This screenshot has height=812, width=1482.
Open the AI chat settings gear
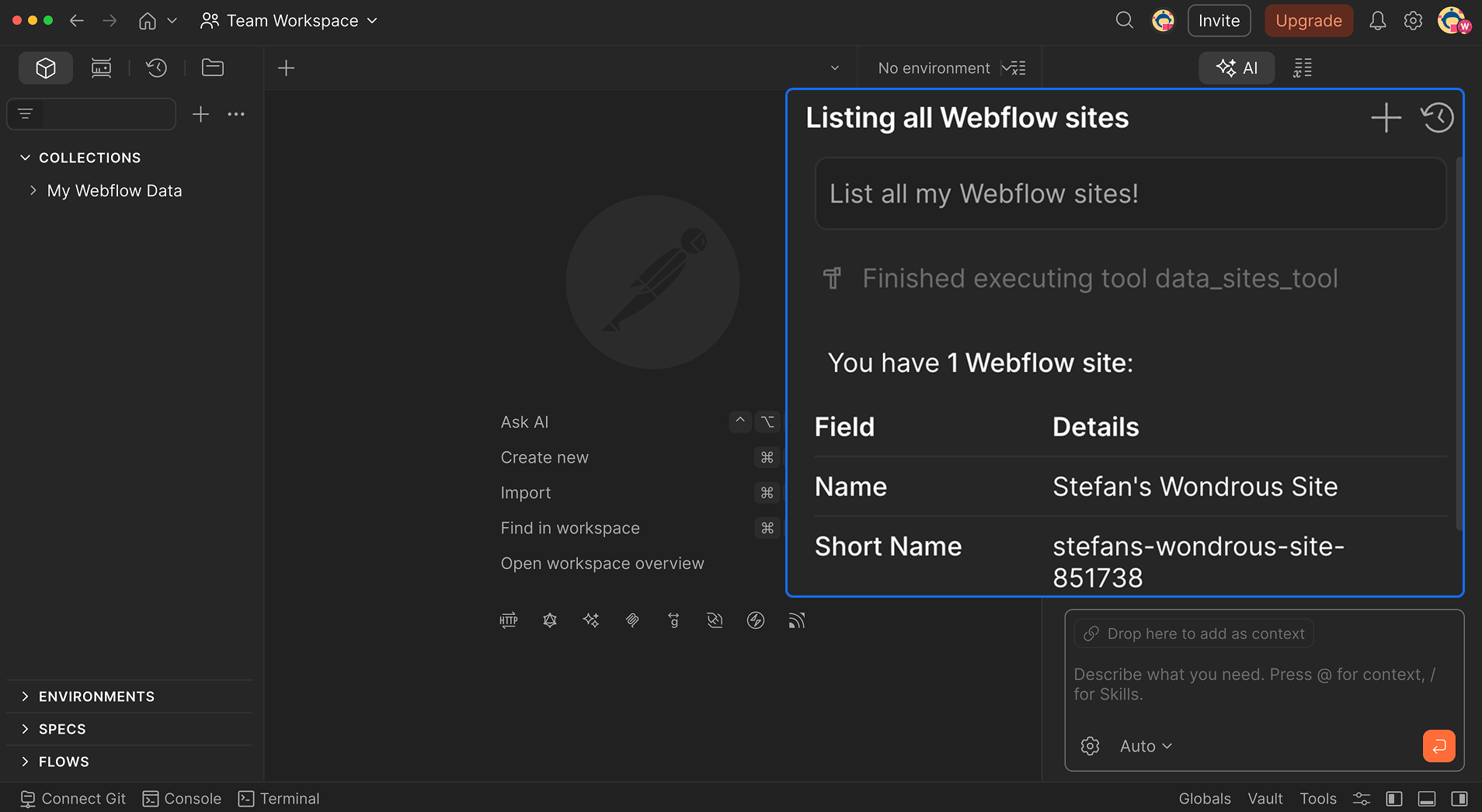click(x=1090, y=746)
